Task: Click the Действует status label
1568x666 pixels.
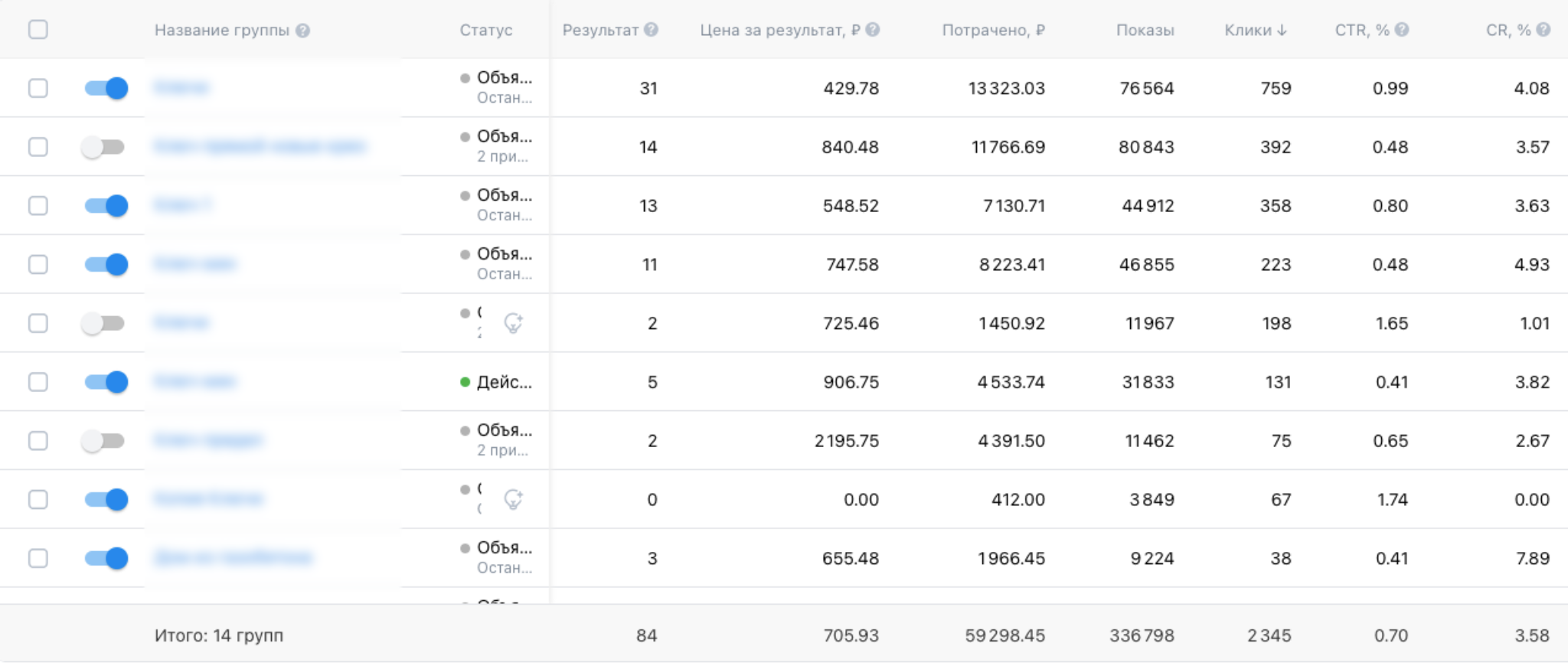Action: 503,382
